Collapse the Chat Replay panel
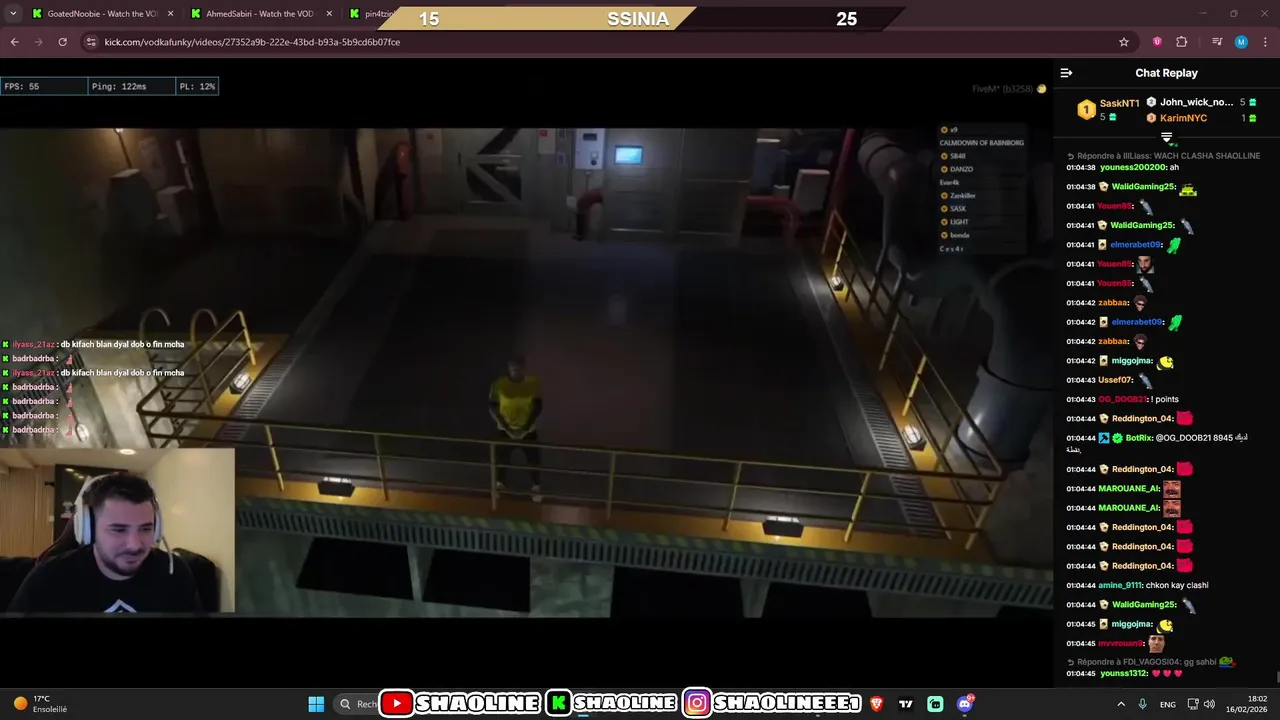The image size is (1280, 720). [x=1066, y=73]
